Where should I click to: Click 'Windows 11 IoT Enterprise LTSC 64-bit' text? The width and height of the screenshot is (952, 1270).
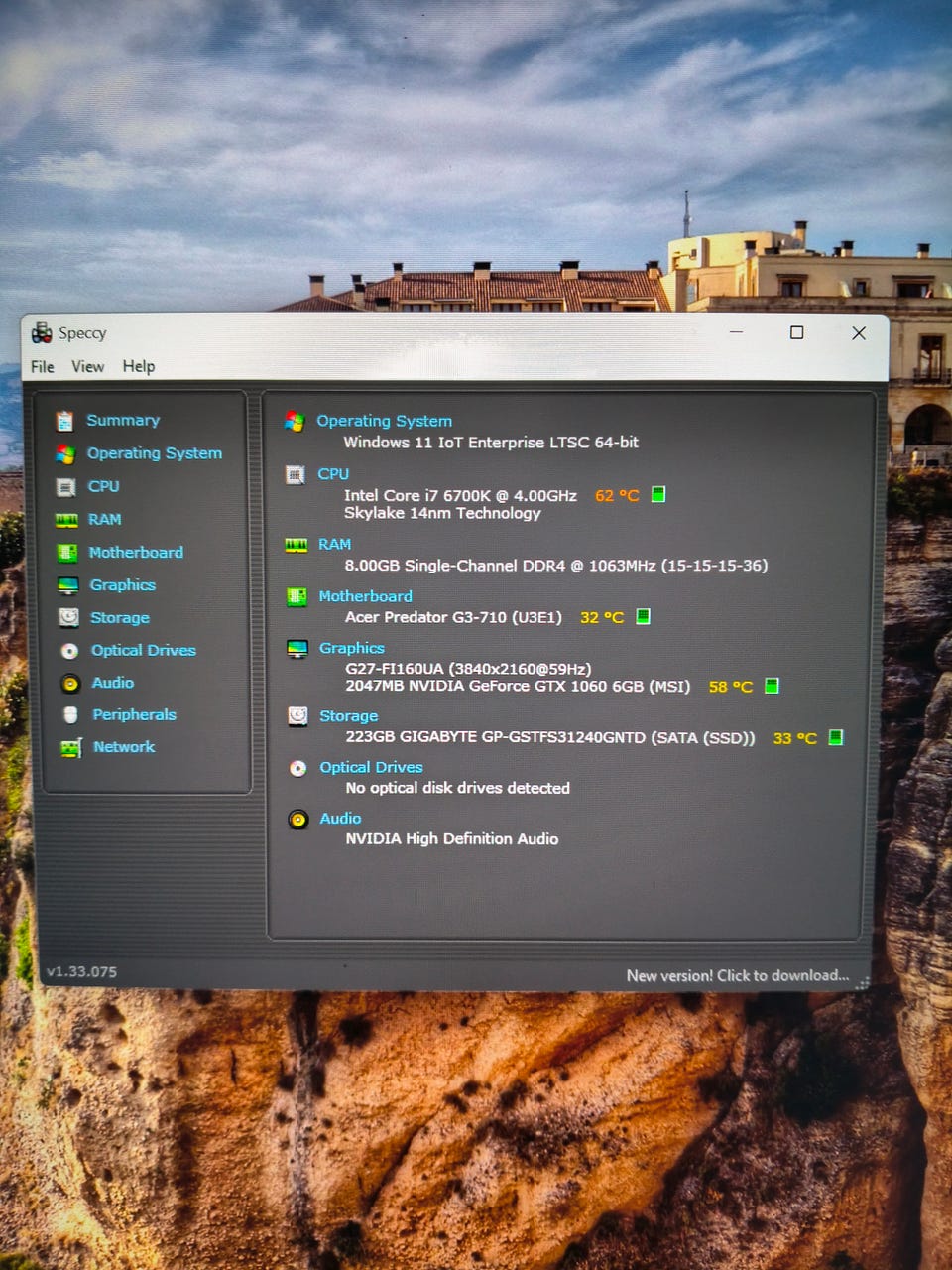coord(491,443)
